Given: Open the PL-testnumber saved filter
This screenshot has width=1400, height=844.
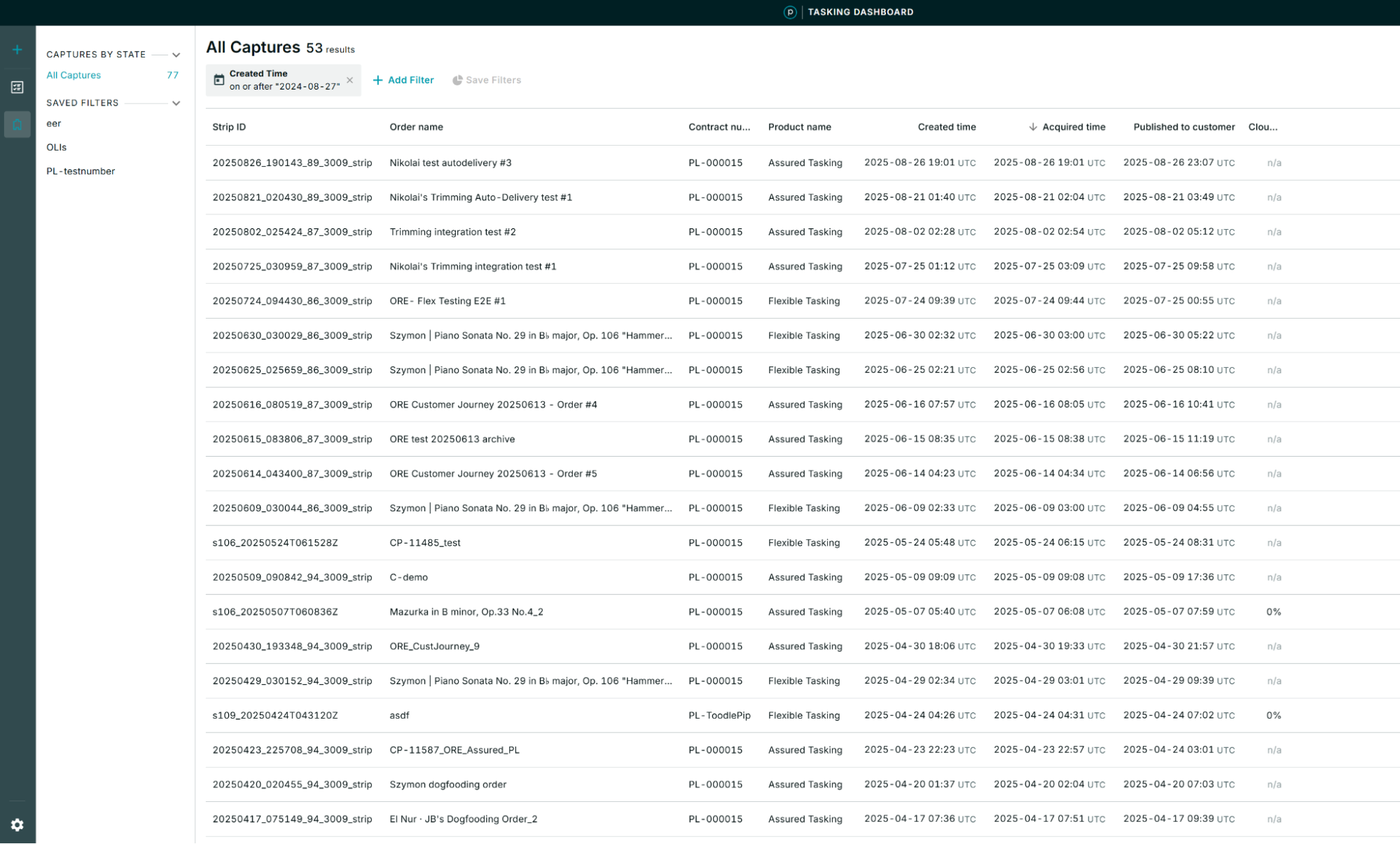Looking at the screenshot, I should tap(81, 171).
